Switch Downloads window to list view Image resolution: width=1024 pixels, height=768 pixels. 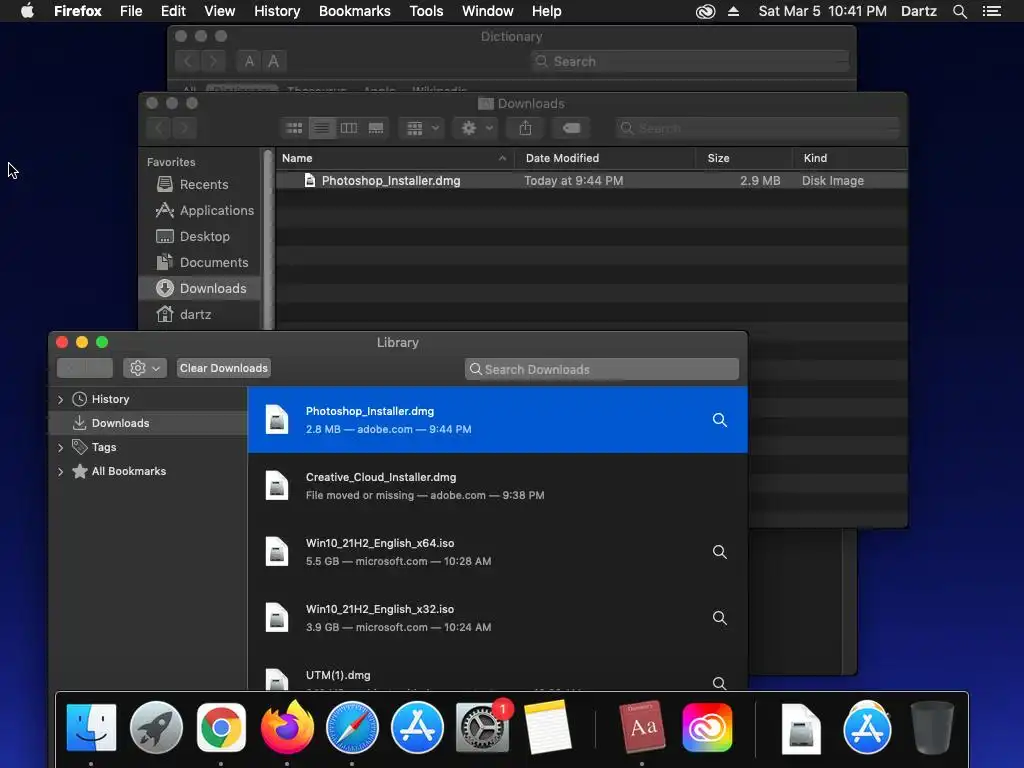click(321, 128)
